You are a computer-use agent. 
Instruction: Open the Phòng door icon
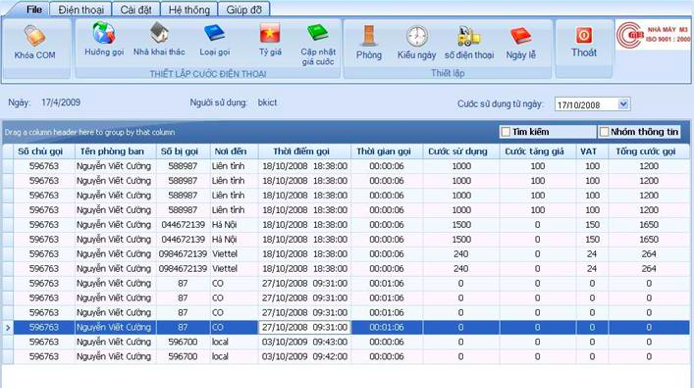368,36
